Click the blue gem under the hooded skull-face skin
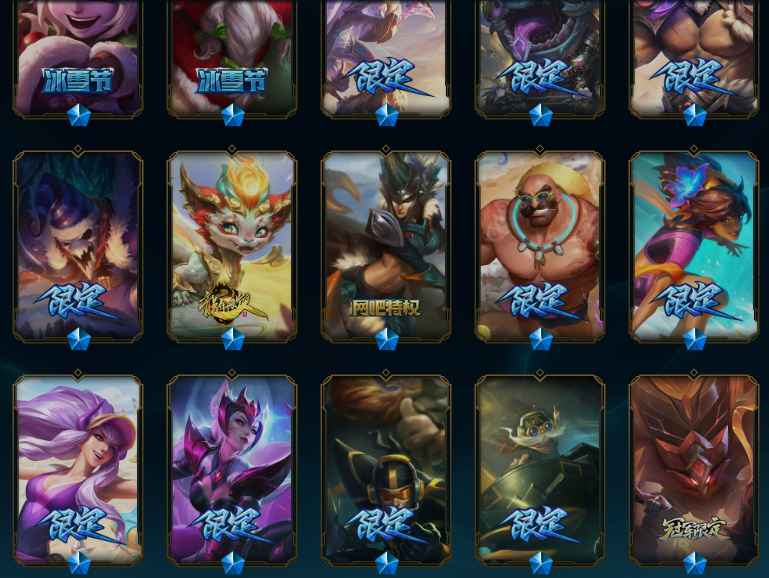Viewport: 769px width, 578px height. coord(78,339)
